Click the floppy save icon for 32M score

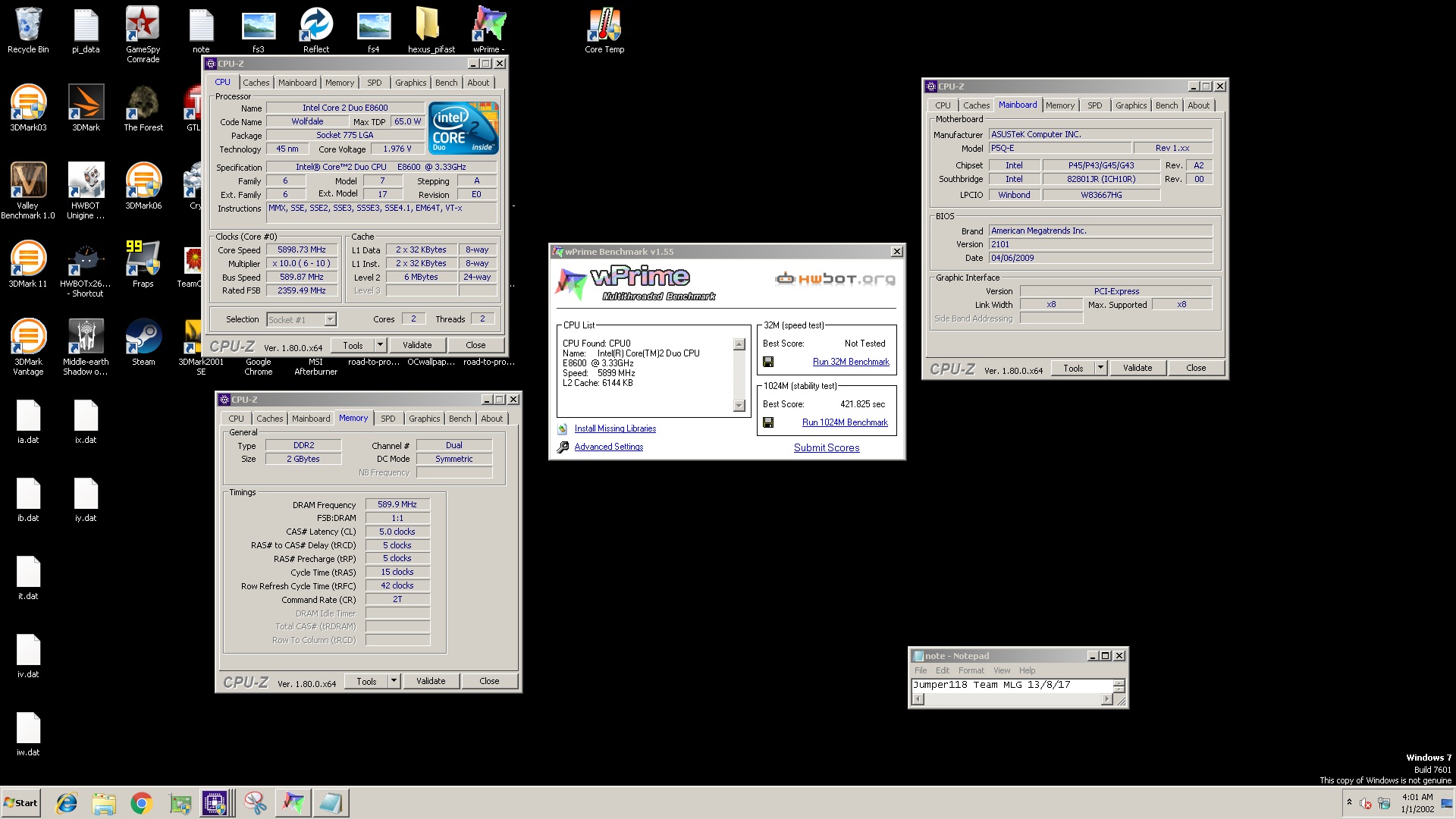(x=768, y=362)
